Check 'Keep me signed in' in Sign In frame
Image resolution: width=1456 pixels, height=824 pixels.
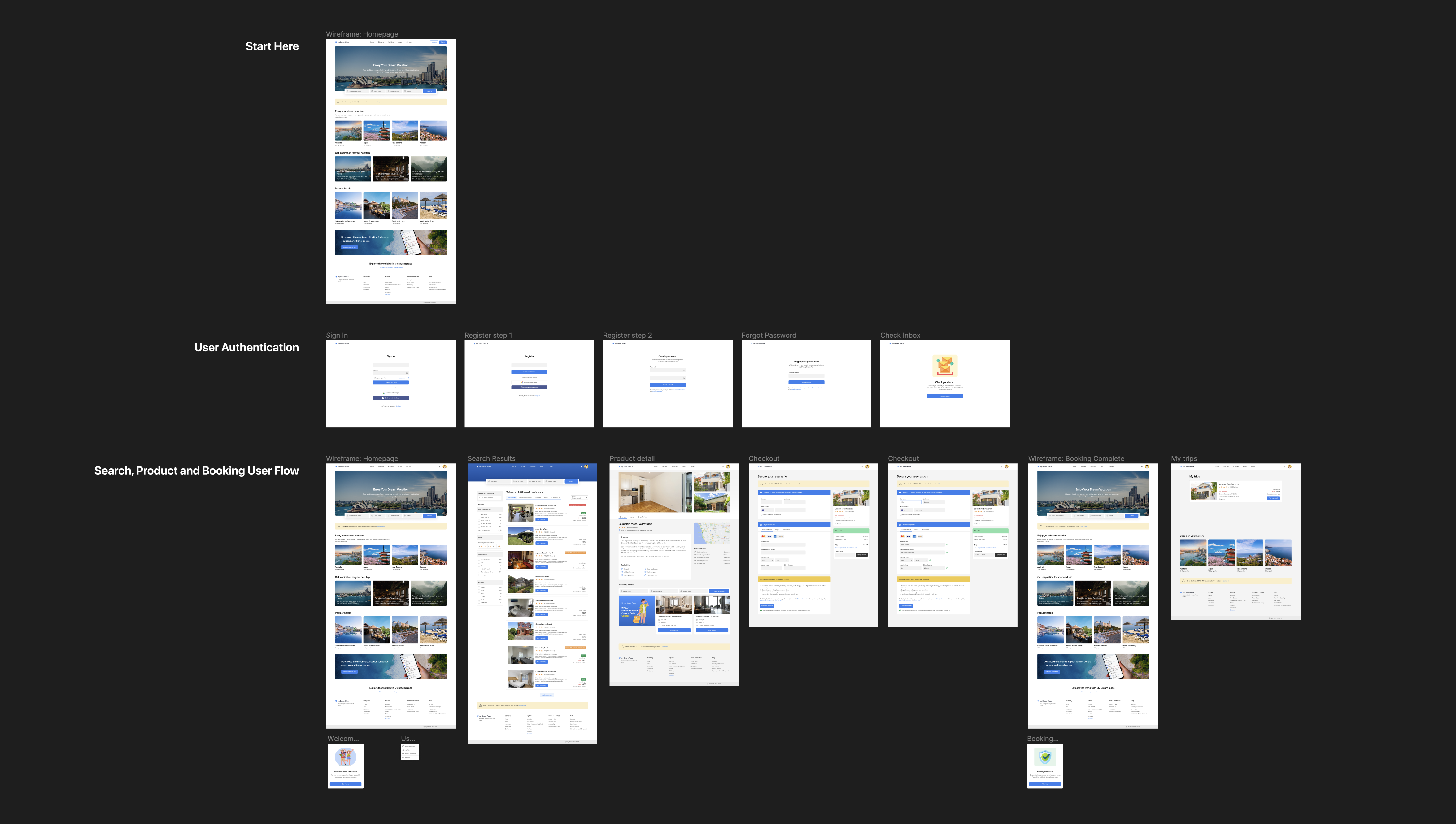(374, 378)
